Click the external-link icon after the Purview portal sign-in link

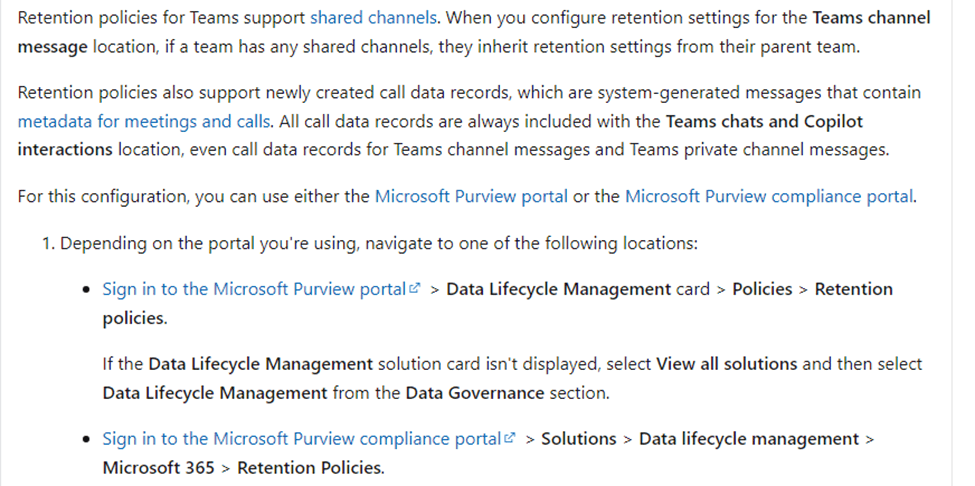[415, 288]
